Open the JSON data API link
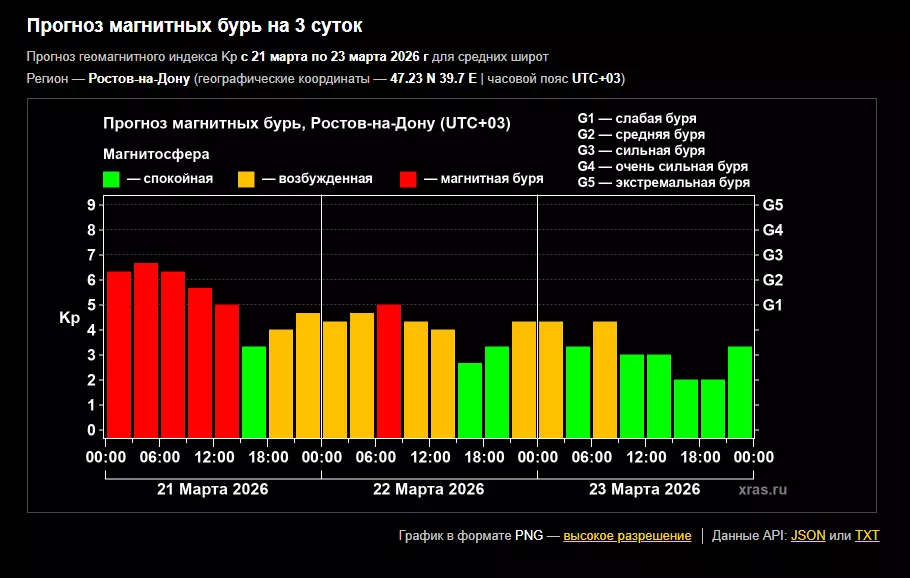Screen dimensions: 910x578 coord(808,536)
